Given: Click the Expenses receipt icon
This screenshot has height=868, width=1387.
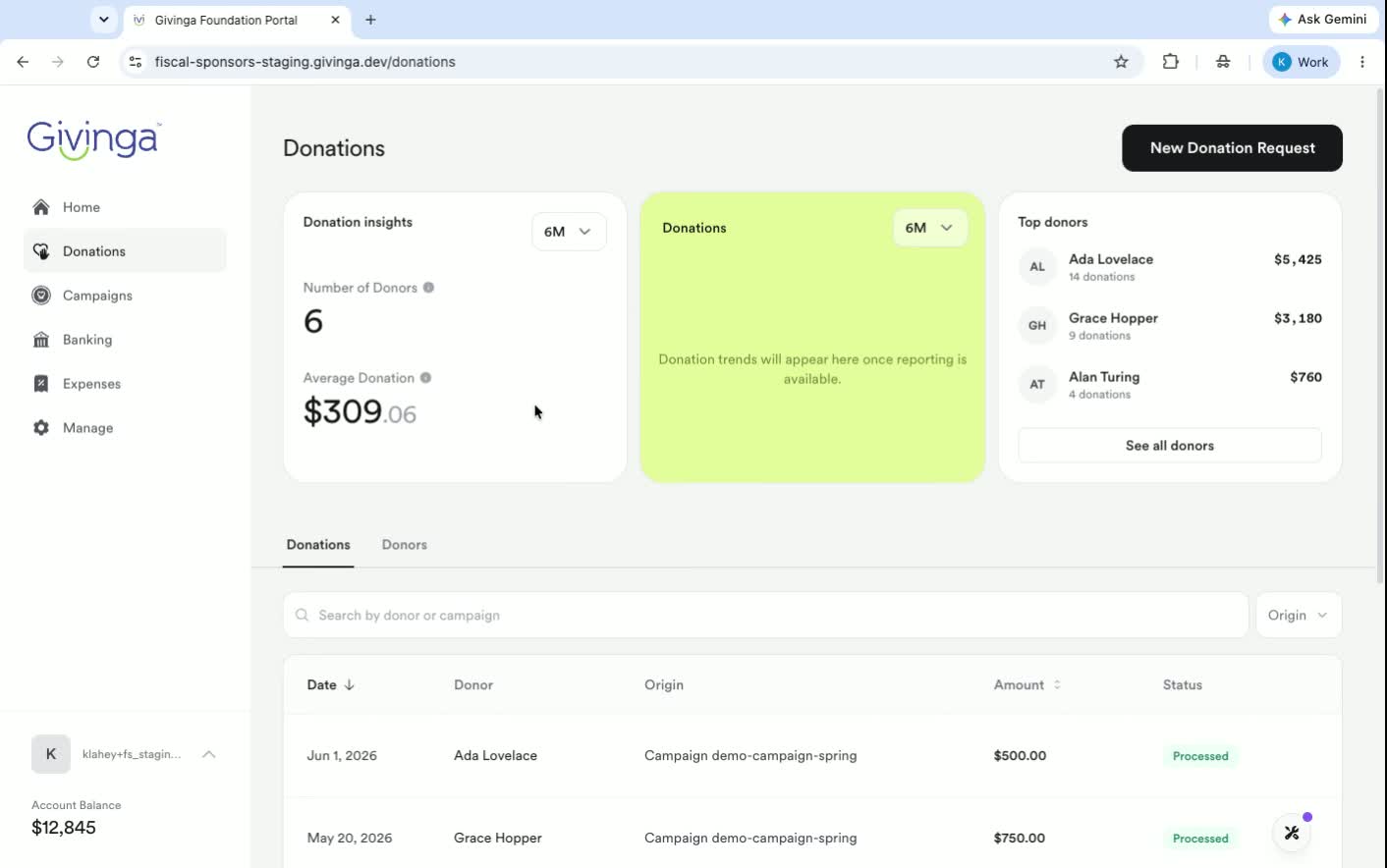Looking at the screenshot, I should (x=41, y=384).
